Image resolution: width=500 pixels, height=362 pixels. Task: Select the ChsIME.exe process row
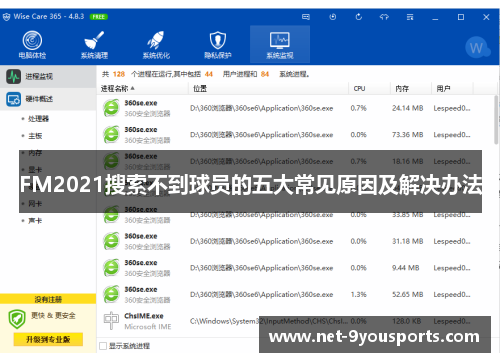(295, 321)
